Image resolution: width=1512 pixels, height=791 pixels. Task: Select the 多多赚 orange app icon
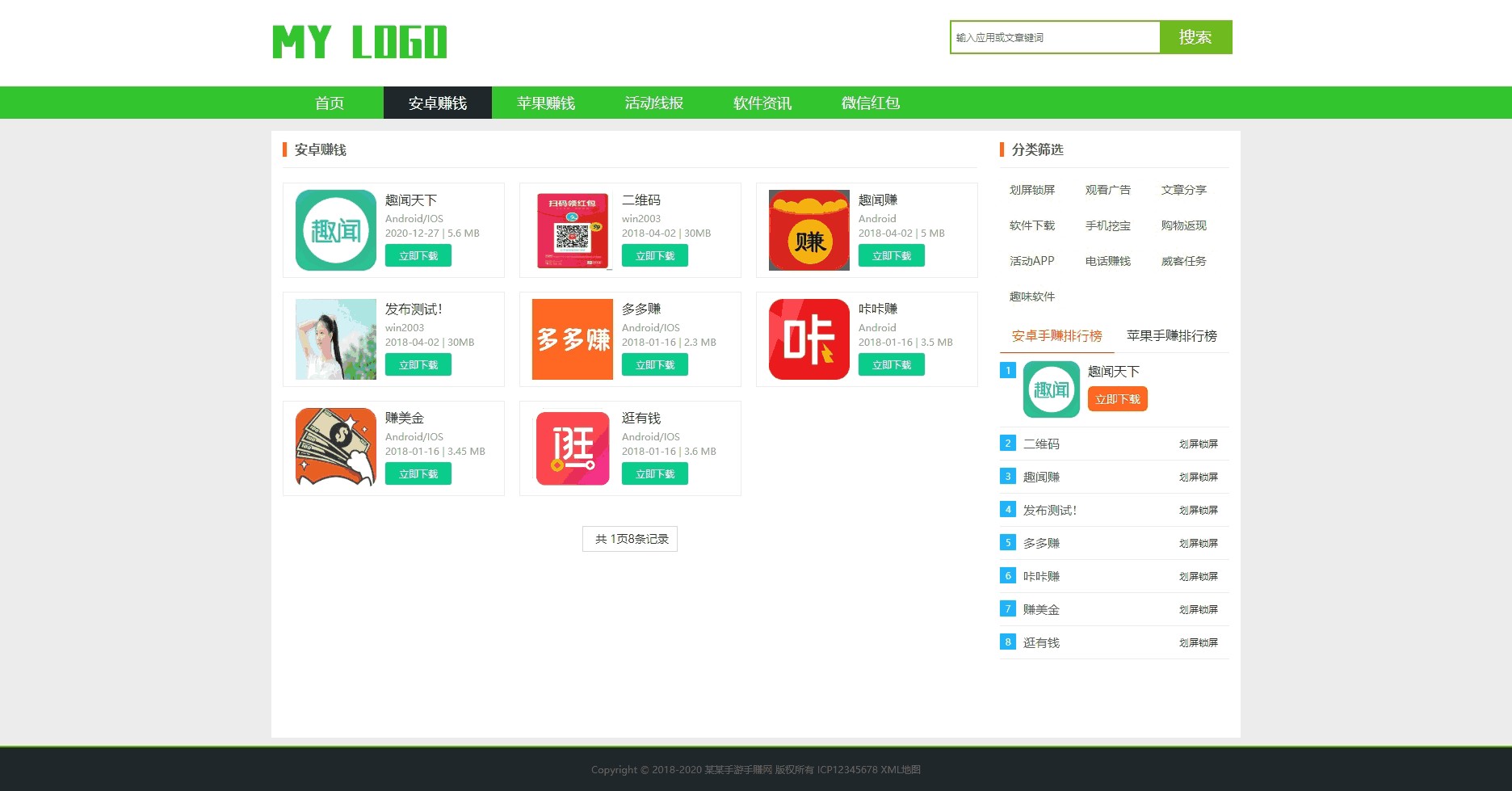570,339
